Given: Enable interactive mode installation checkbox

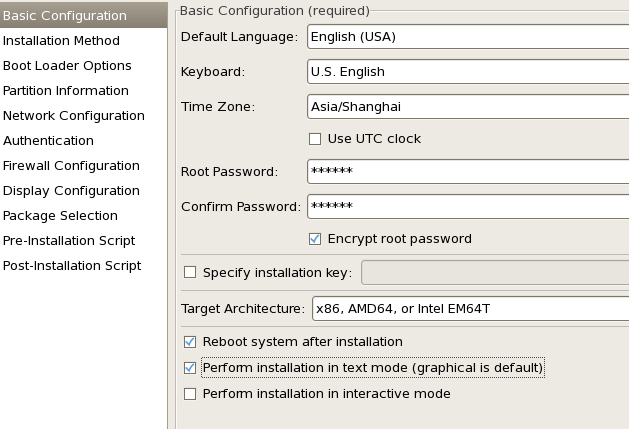Looking at the screenshot, I should pyautogui.click(x=190, y=394).
